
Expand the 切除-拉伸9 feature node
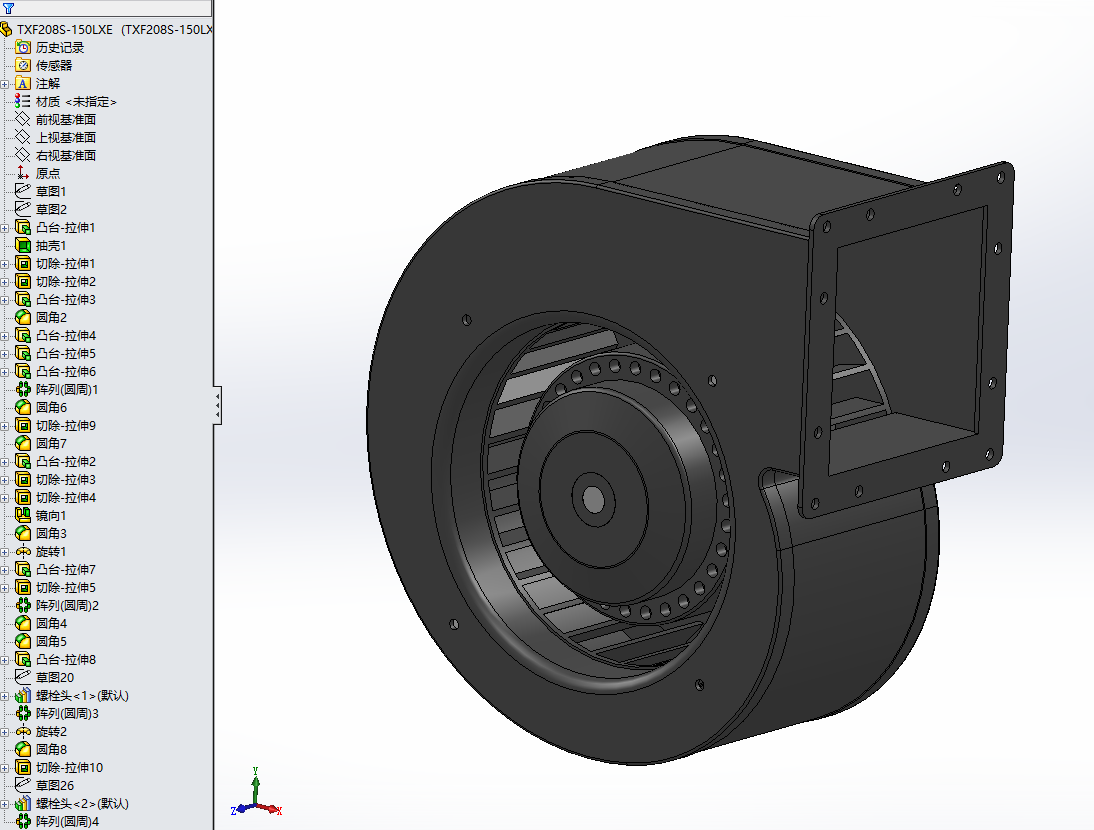[5, 426]
